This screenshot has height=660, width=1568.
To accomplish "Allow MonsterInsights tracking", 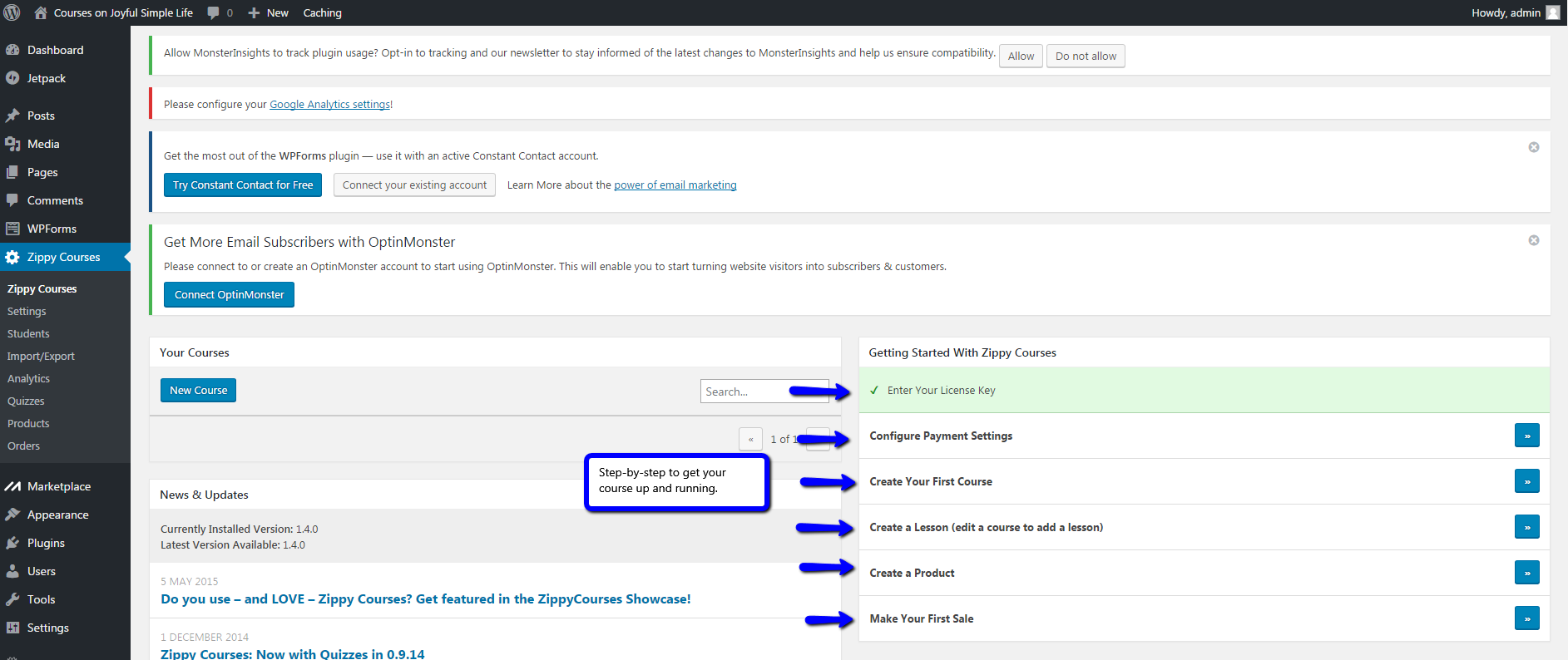I will (1021, 56).
